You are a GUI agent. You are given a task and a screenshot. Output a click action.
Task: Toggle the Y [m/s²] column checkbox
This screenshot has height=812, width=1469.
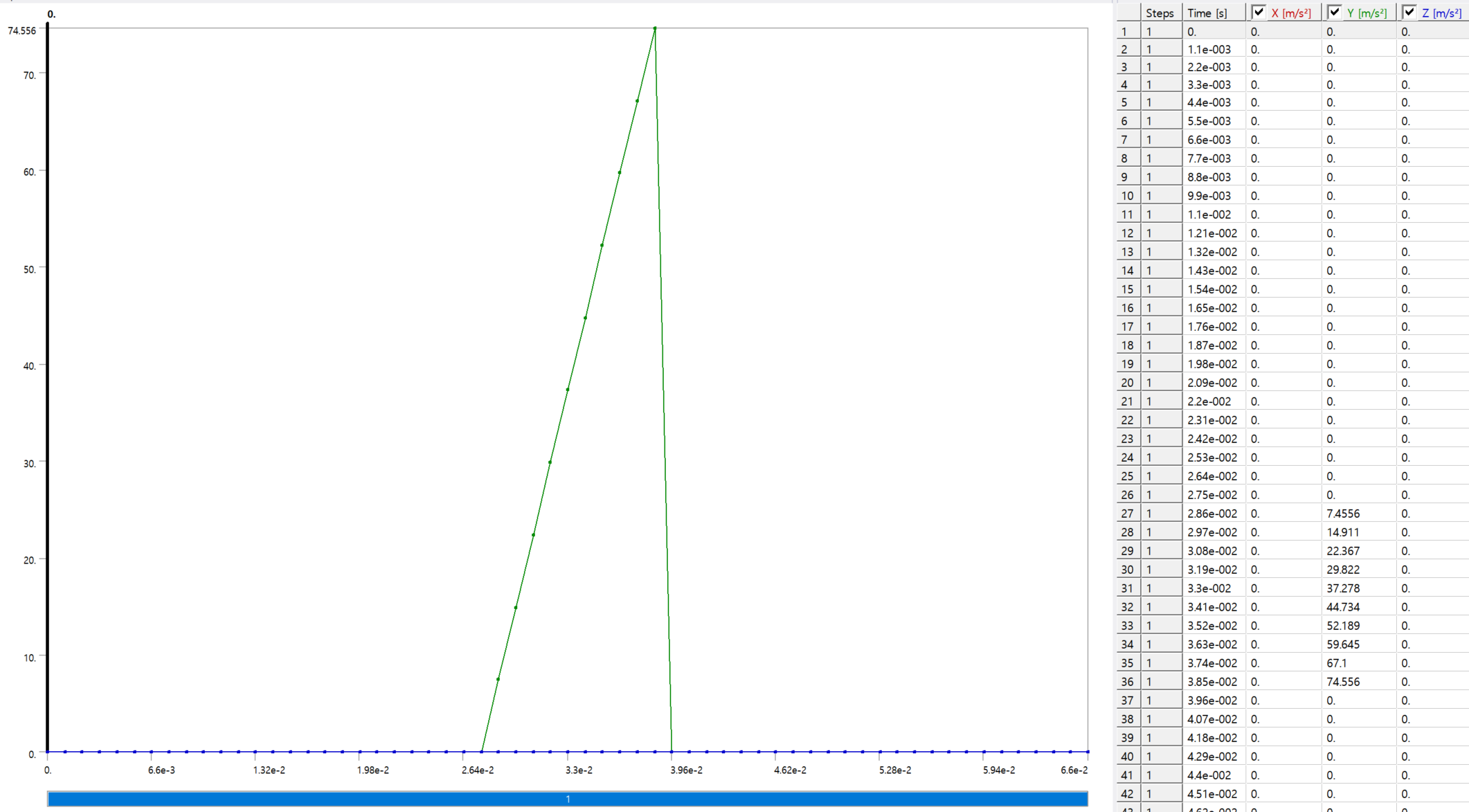click(1335, 12)
